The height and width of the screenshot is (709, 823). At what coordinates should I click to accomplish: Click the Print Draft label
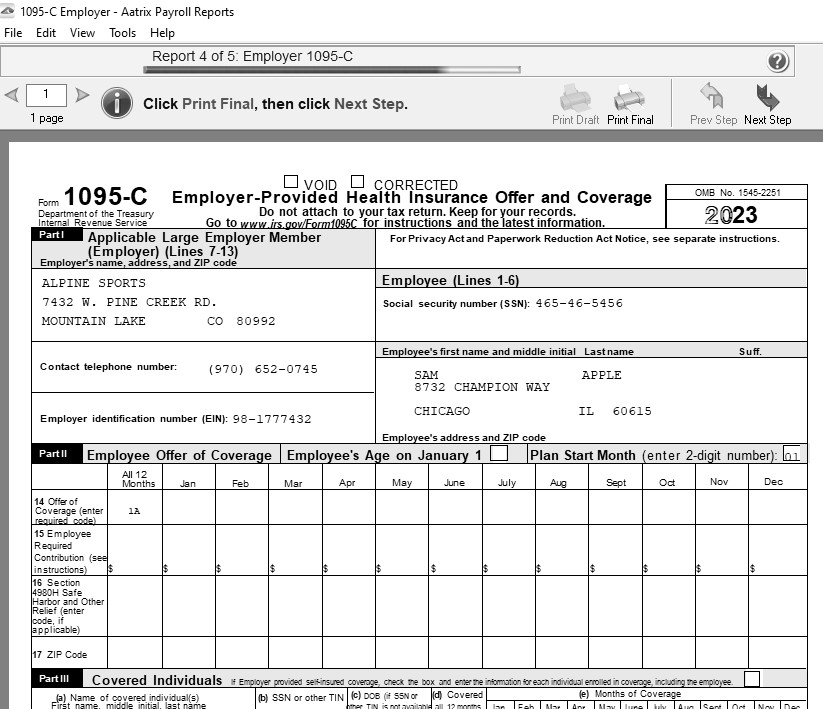[575, 120]
